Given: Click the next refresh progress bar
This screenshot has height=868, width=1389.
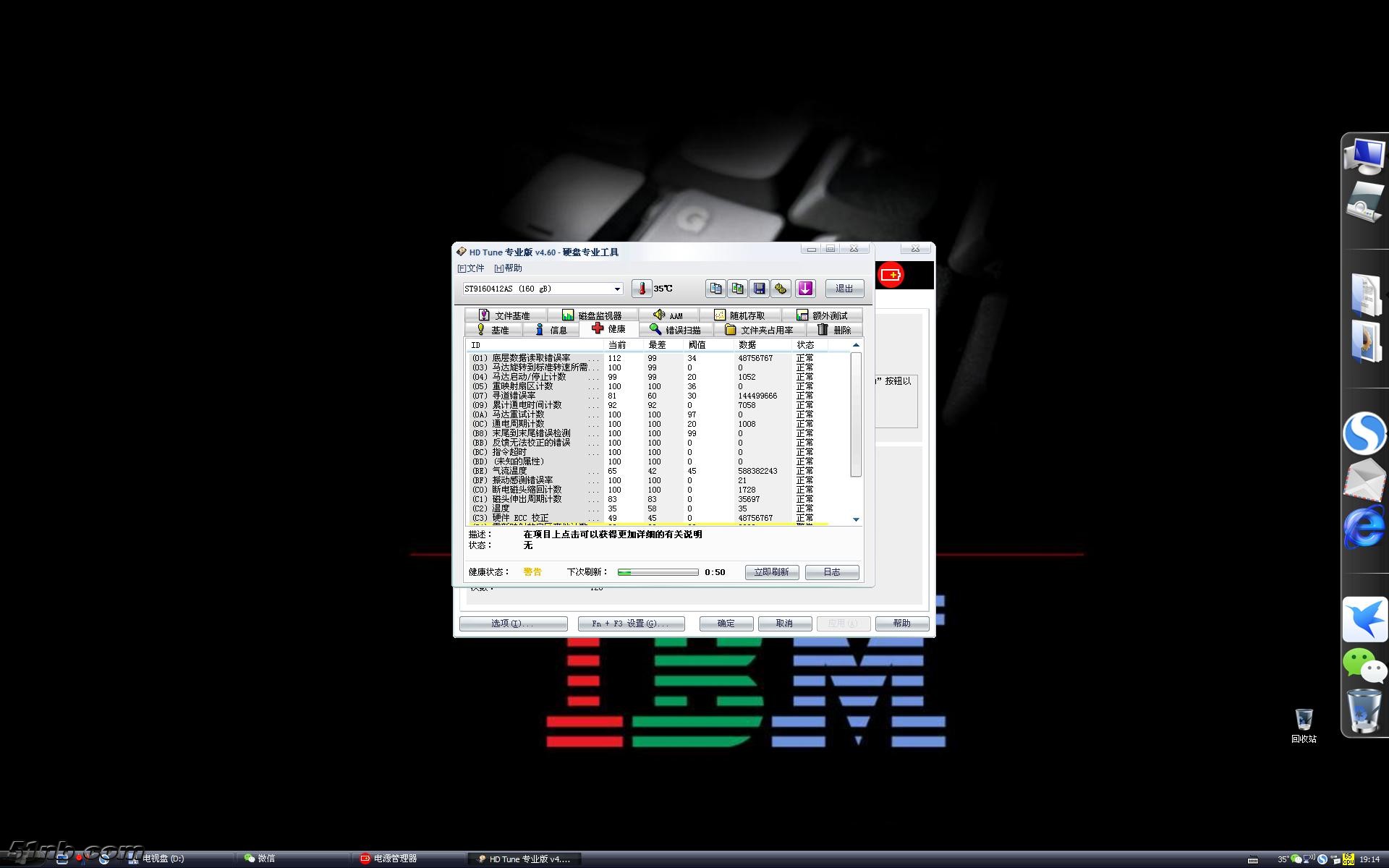Looking at the screenshot, I should [658, 572].
